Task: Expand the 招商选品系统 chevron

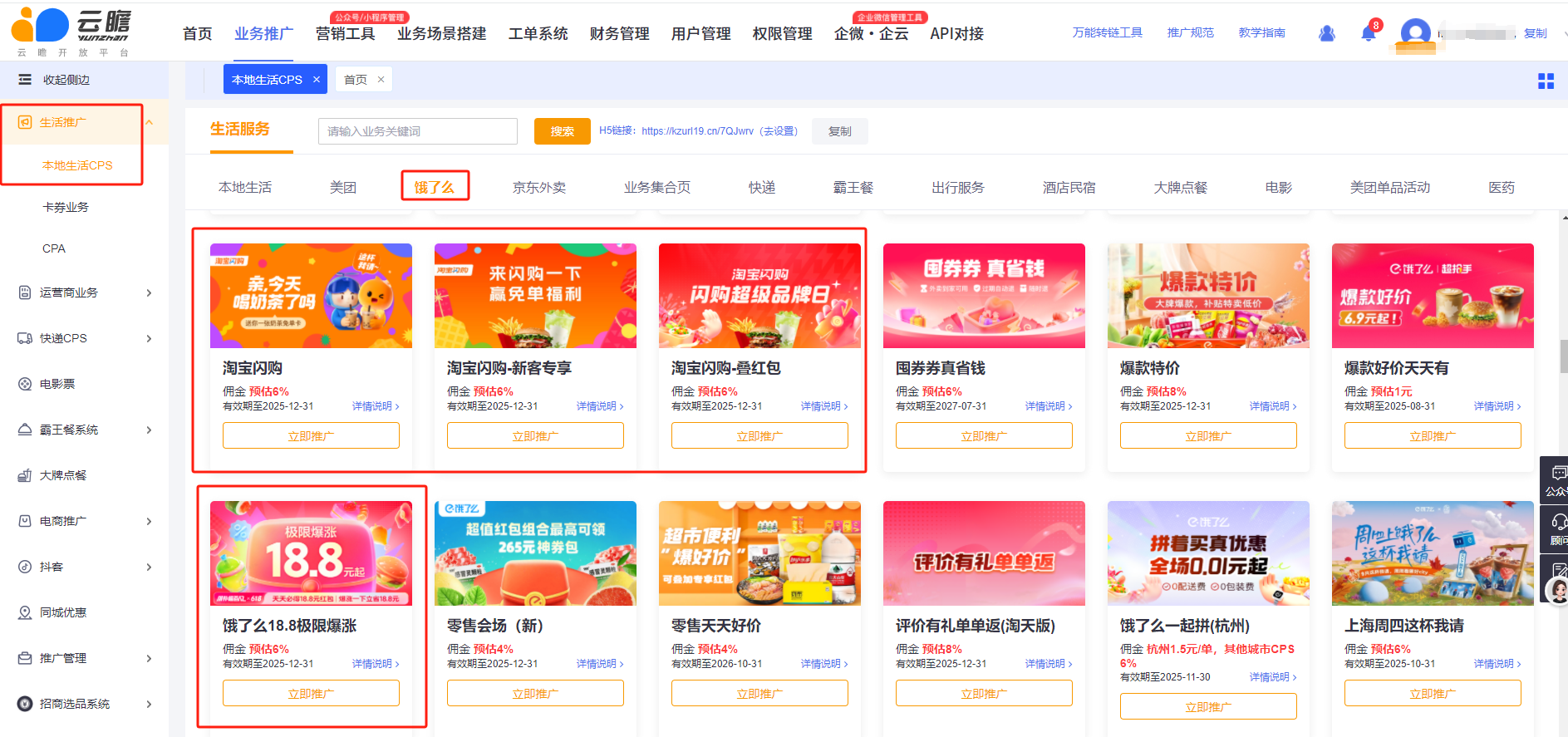Action: tap(150, 704)
